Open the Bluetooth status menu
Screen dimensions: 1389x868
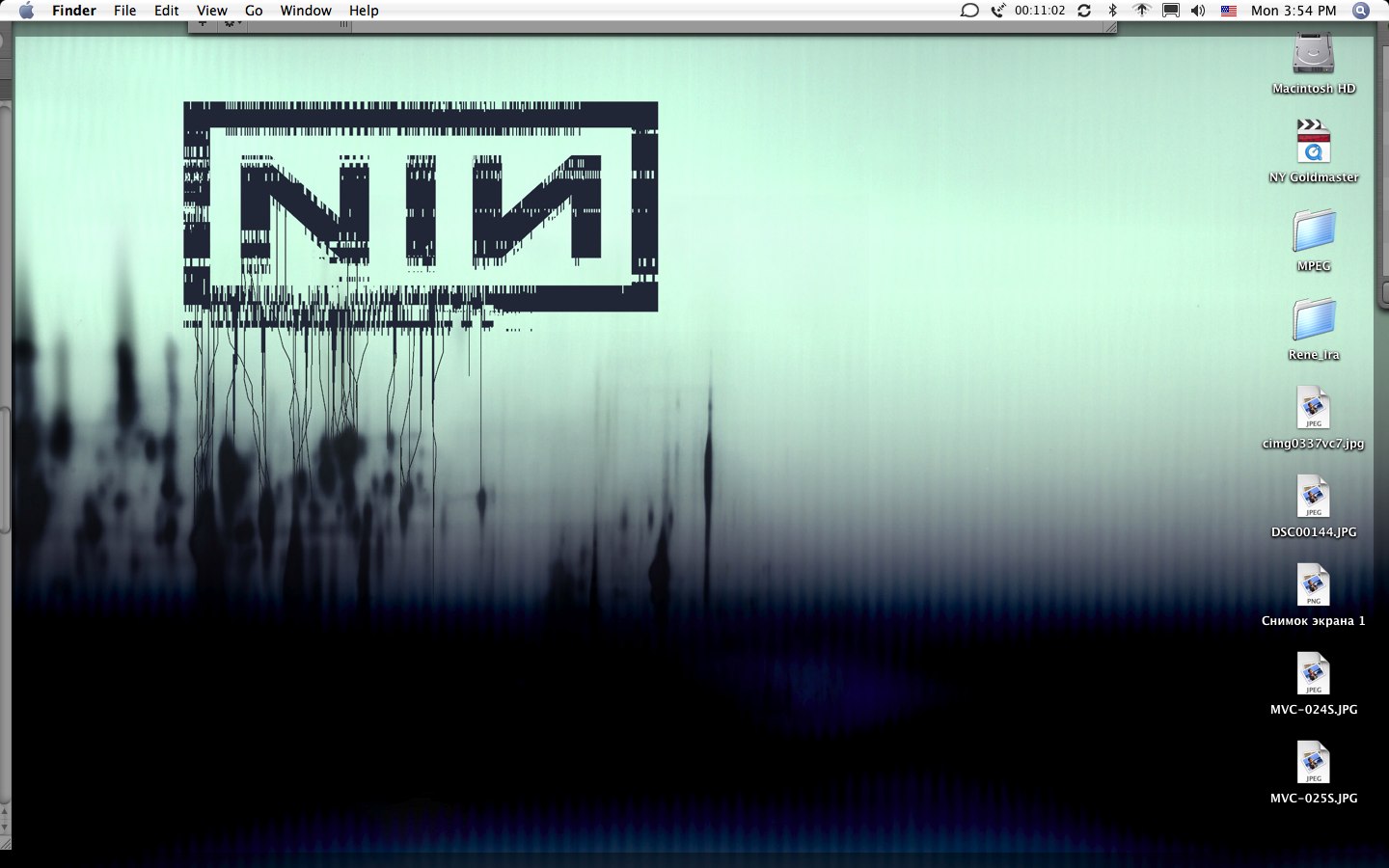1112,11
